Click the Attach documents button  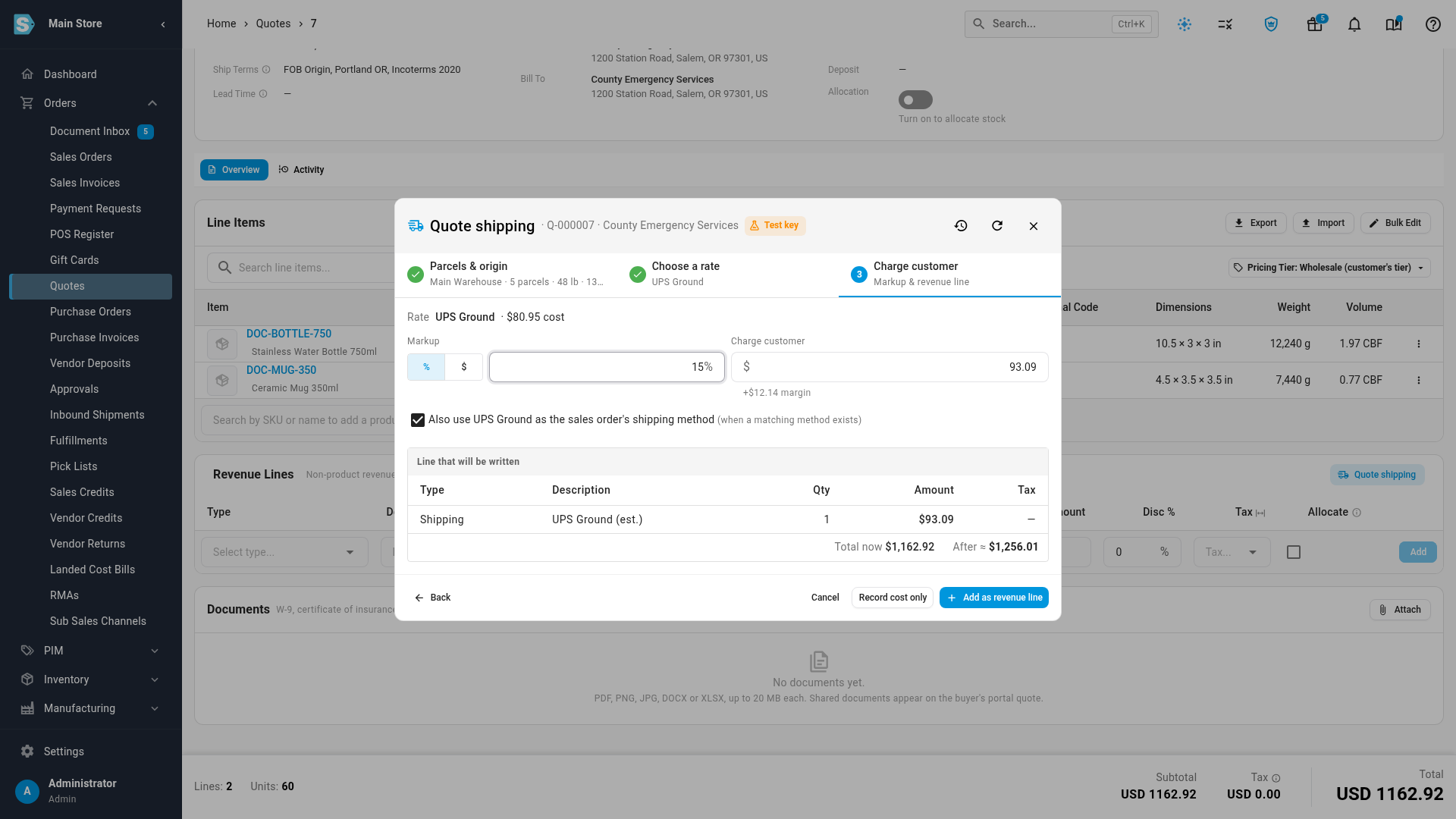click(1400, 610)
